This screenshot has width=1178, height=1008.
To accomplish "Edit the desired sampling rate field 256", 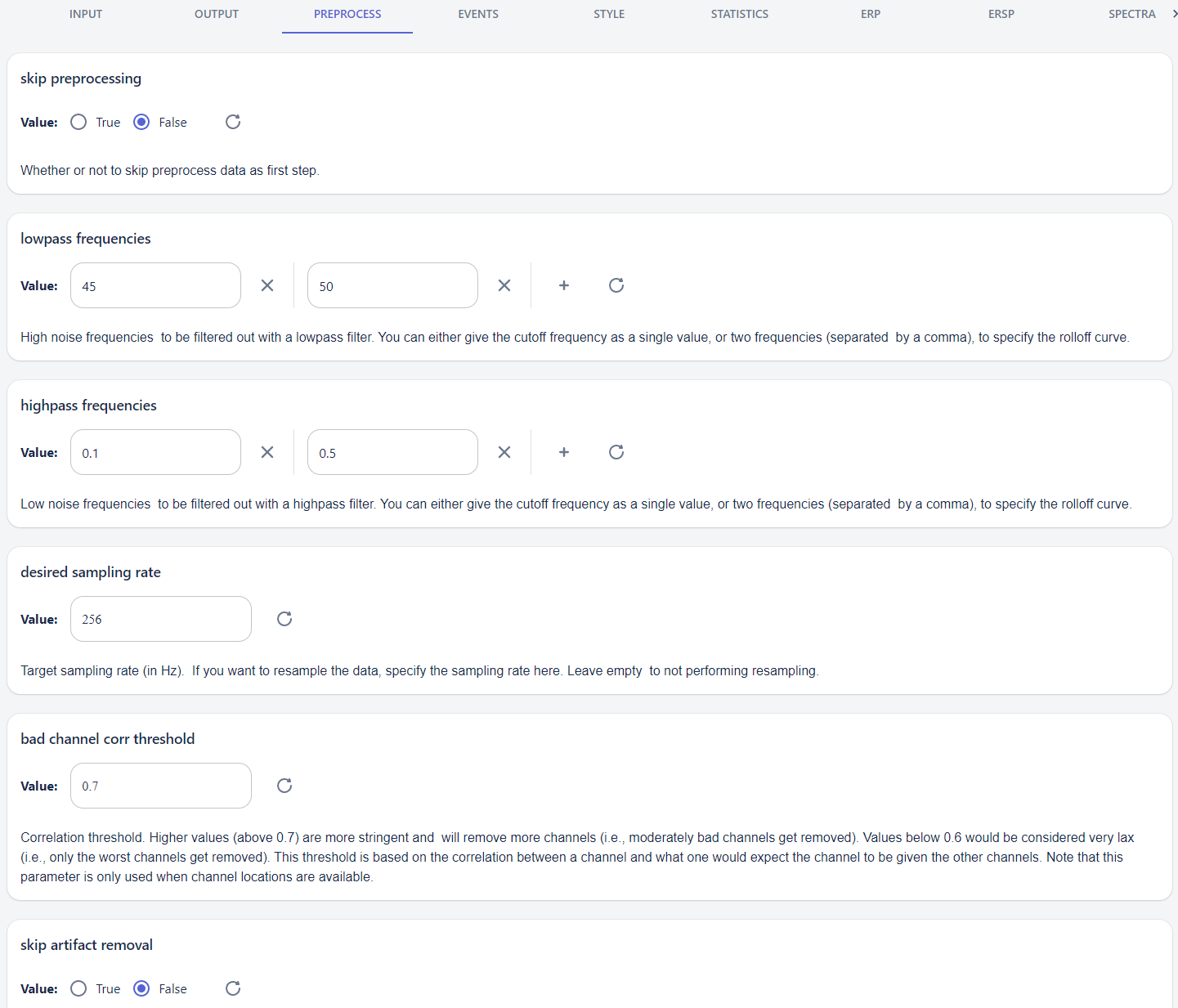I will 161,619.
